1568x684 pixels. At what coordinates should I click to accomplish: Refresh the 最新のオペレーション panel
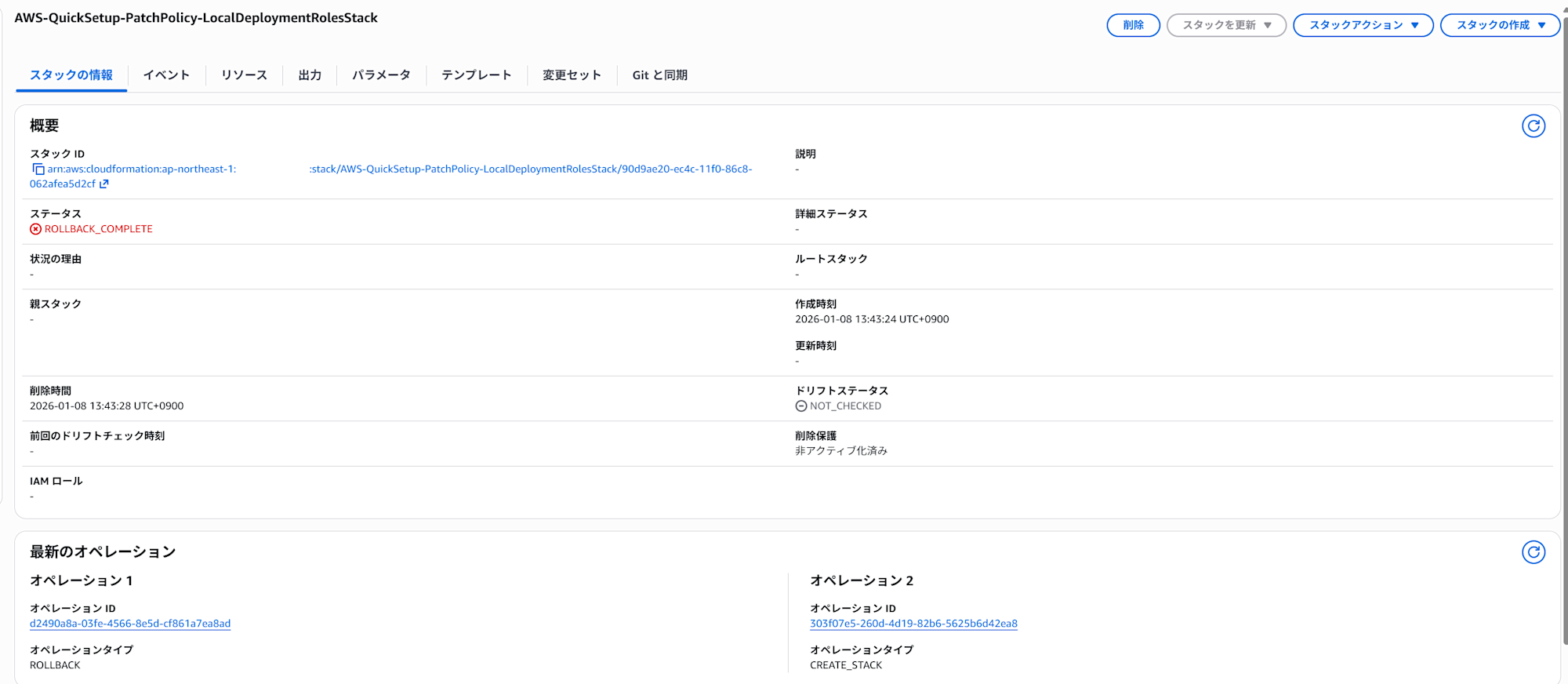point(1533,552)
